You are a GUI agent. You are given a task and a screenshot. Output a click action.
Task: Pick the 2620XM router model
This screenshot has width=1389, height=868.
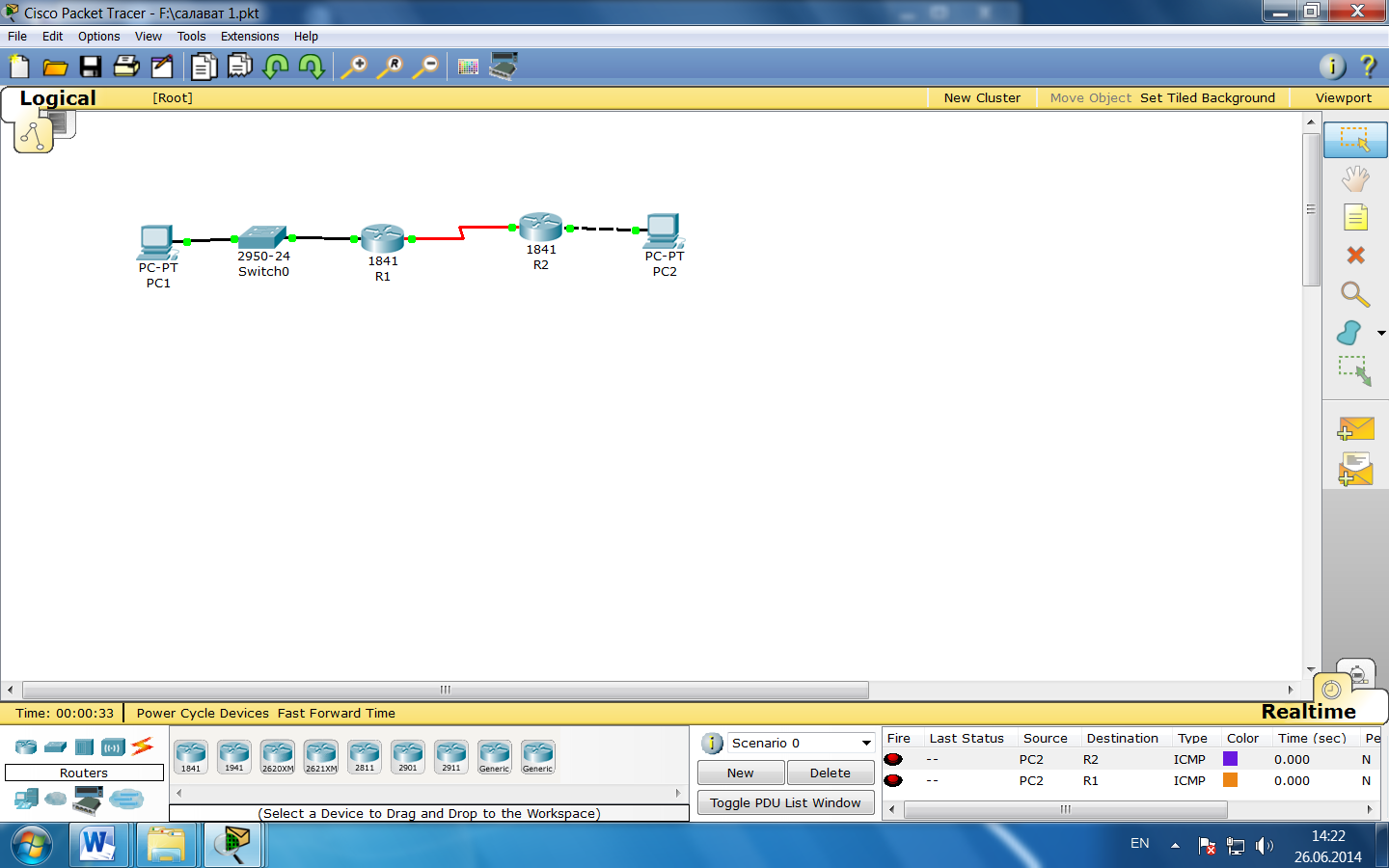click(x=278, y=757)
